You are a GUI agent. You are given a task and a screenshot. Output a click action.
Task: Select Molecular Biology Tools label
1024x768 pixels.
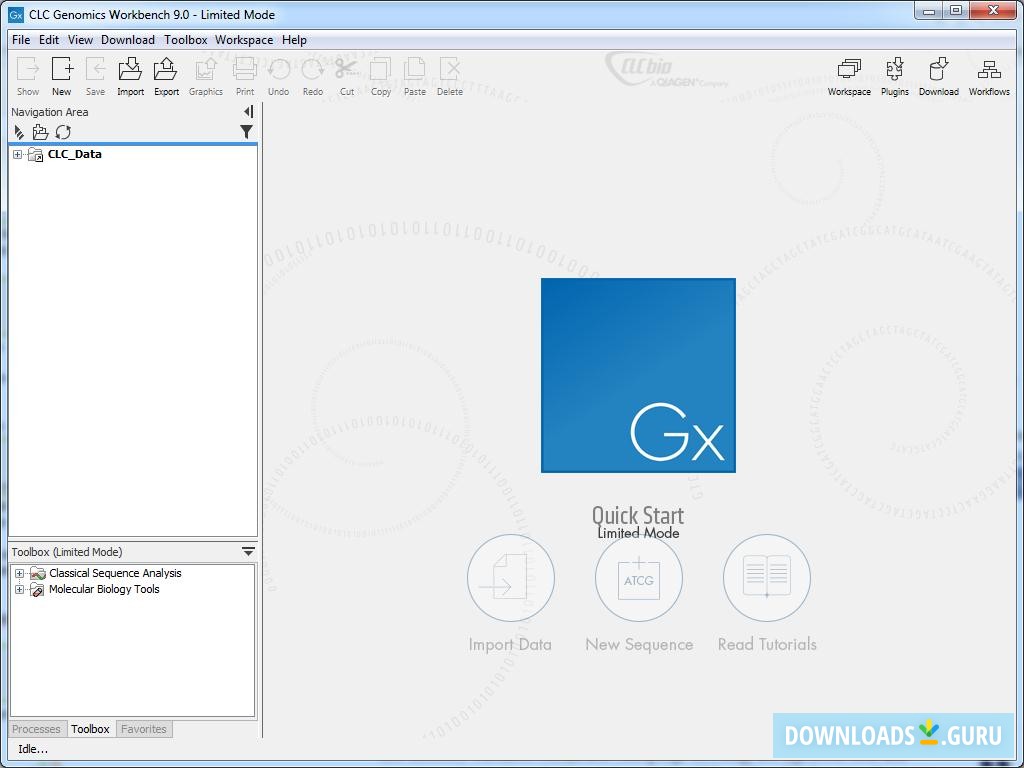coord(104,590)
